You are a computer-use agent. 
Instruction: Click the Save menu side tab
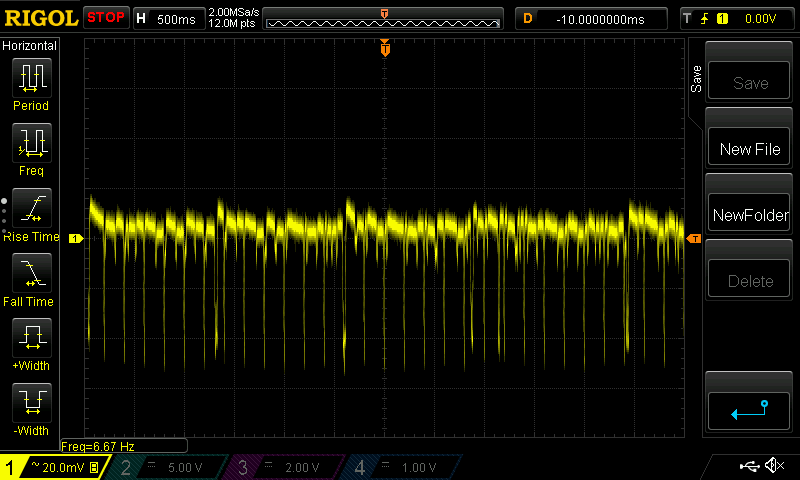click(696, 79)
